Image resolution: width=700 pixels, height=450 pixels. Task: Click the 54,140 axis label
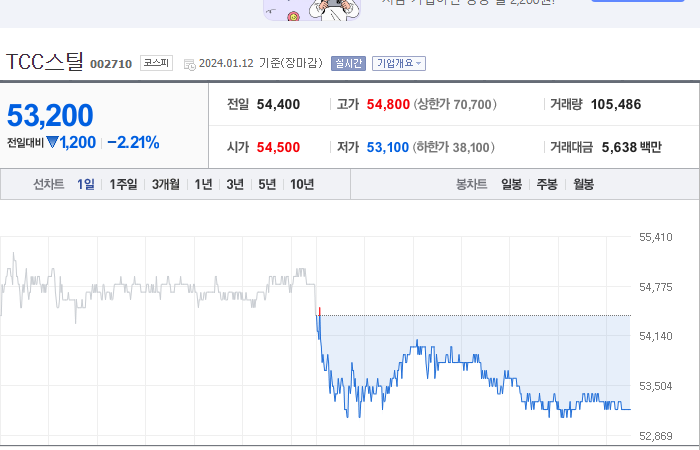click(x=655, y=337)
